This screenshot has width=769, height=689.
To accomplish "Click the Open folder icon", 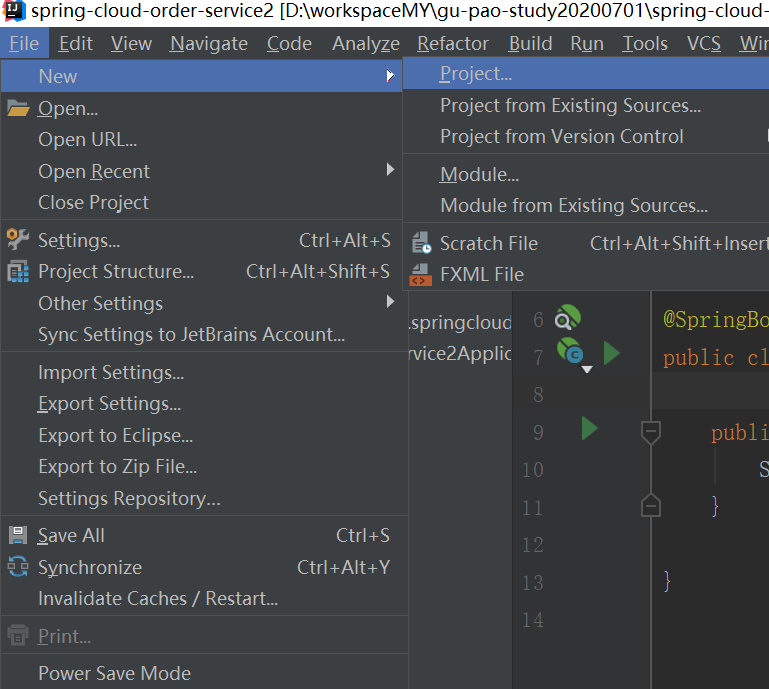I will [x=18, y=108].
